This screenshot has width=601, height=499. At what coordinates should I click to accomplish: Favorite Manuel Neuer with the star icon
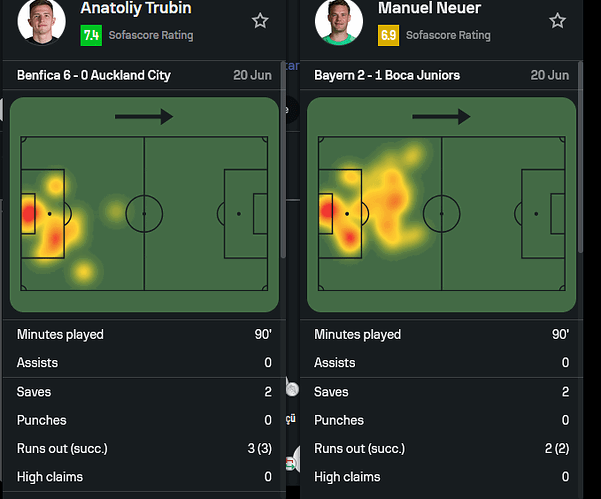coord(557,21)
